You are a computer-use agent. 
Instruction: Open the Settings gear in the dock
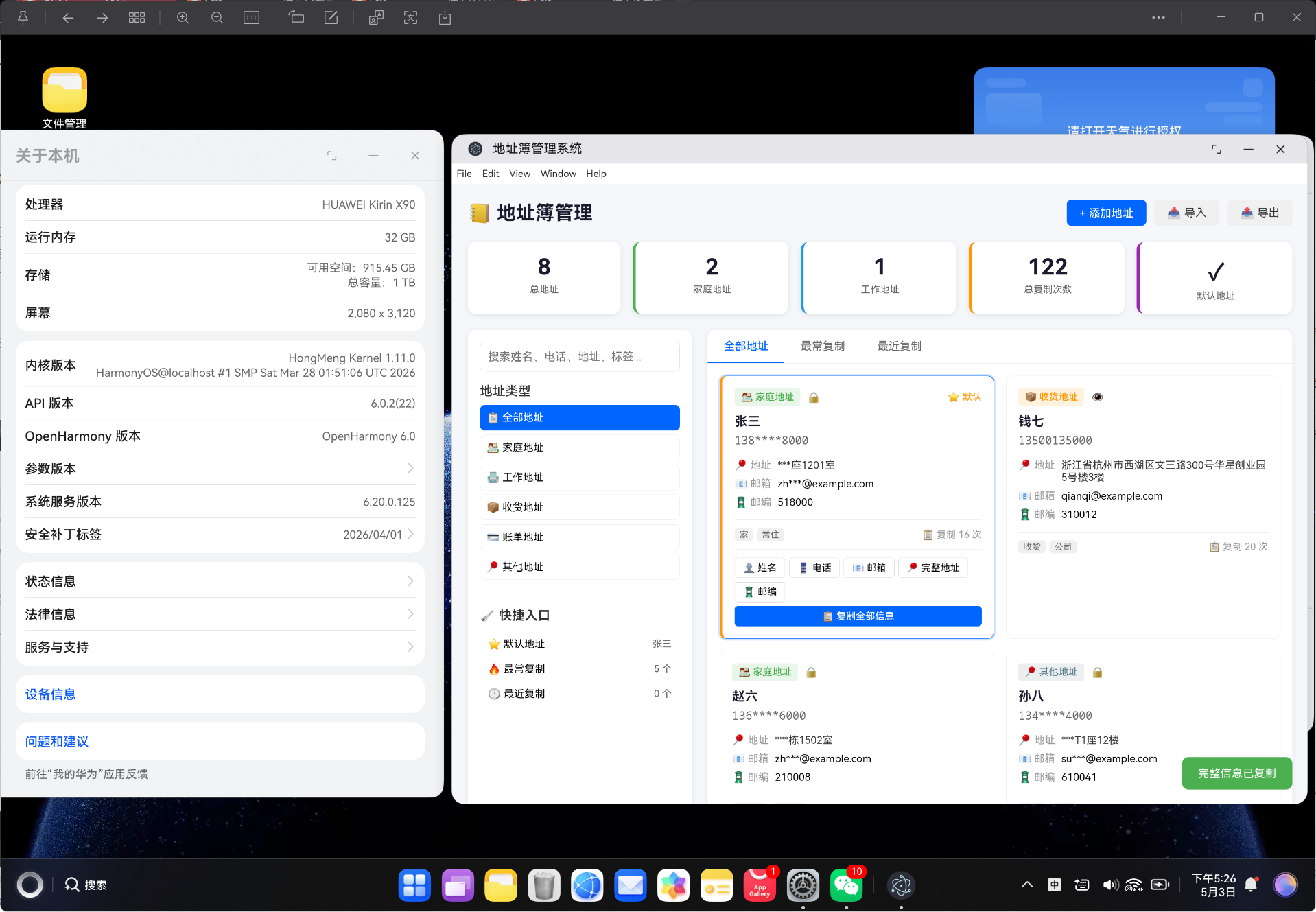point(803,885)
